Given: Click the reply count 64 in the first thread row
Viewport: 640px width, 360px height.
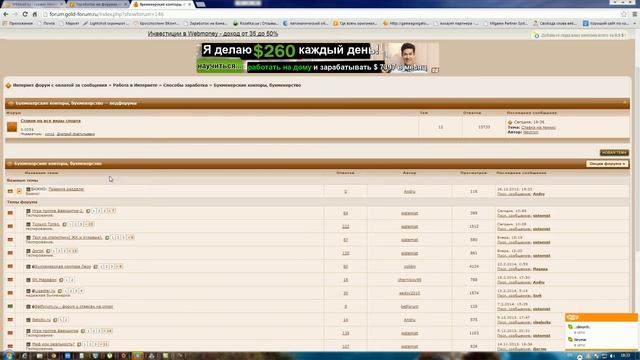Looking at the screenshot, I should tap(346, 213).
